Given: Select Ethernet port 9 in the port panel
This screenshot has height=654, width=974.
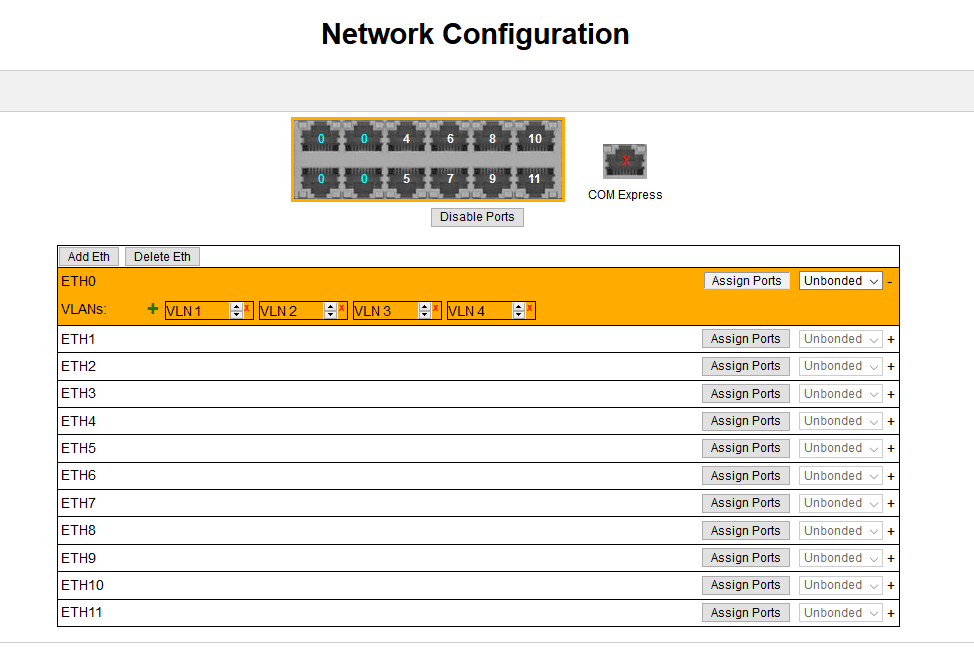Looking at the screenshot, I should point(491,179).
